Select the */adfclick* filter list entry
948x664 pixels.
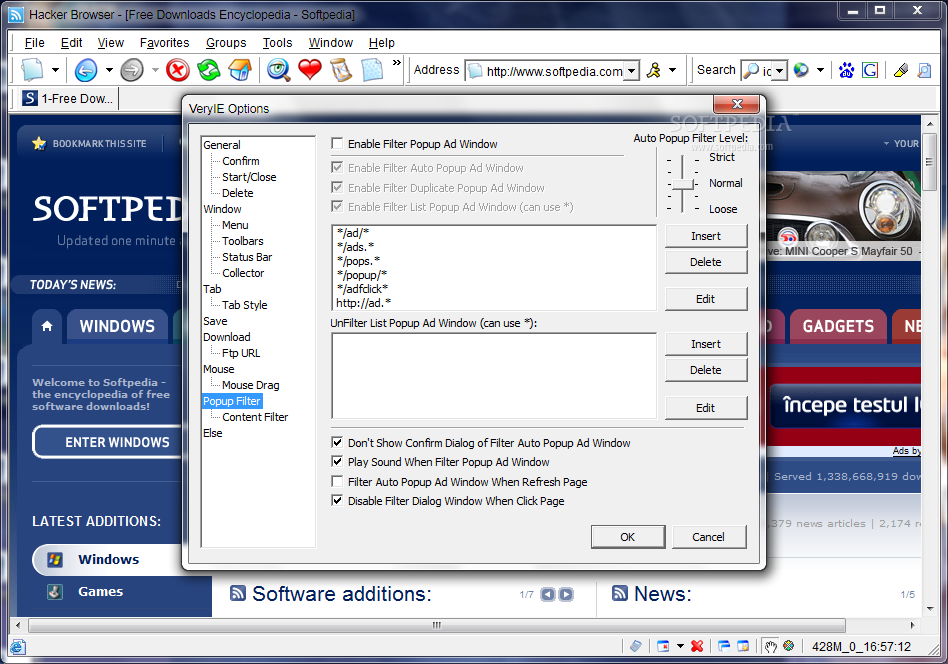click(x=362, y=289)
